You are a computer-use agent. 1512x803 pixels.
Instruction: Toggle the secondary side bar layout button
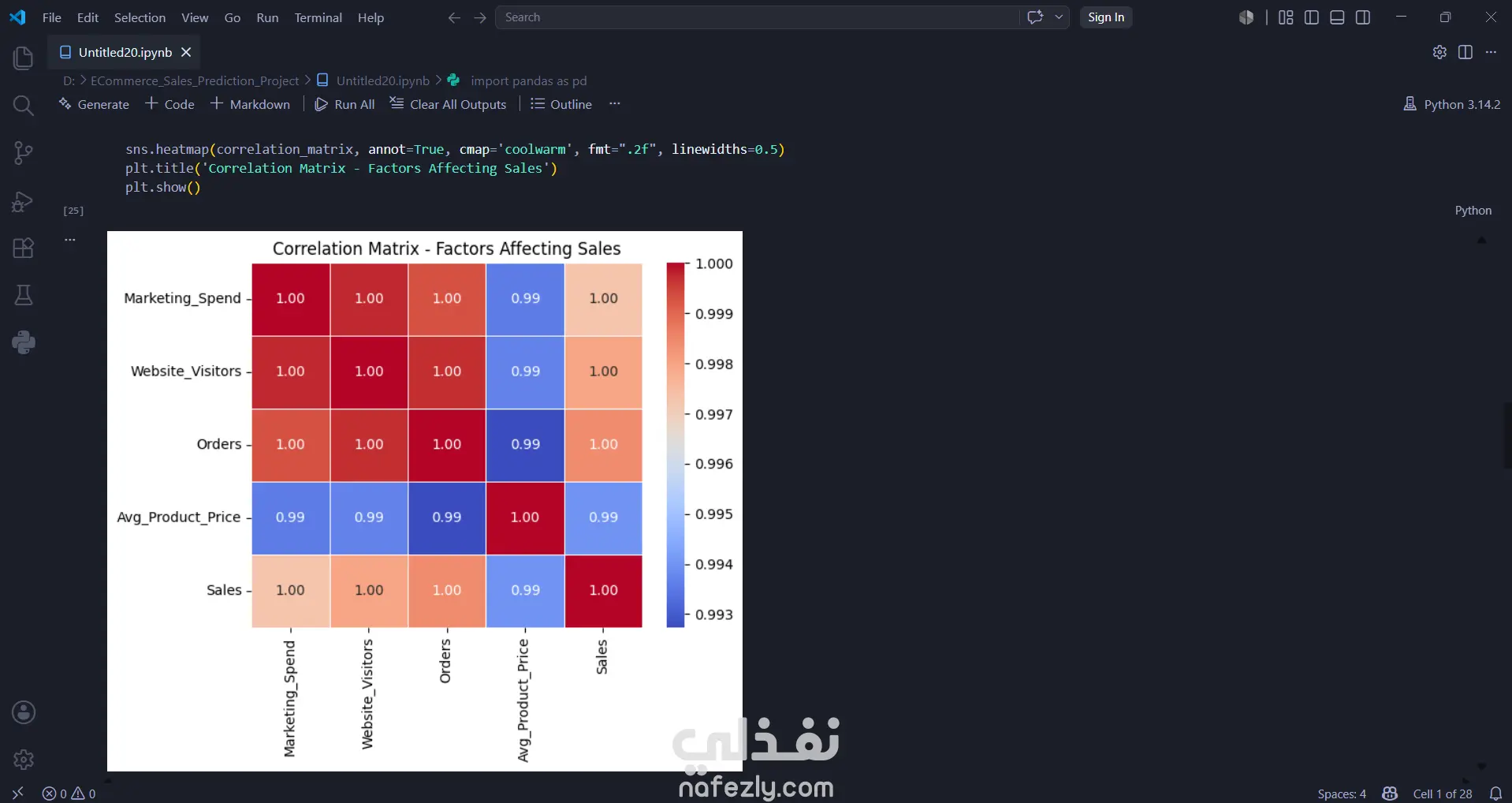(1363, 17)
